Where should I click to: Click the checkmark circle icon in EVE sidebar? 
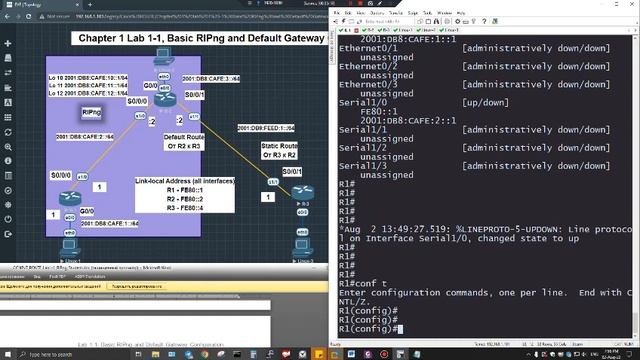click(x=8, y=191)
